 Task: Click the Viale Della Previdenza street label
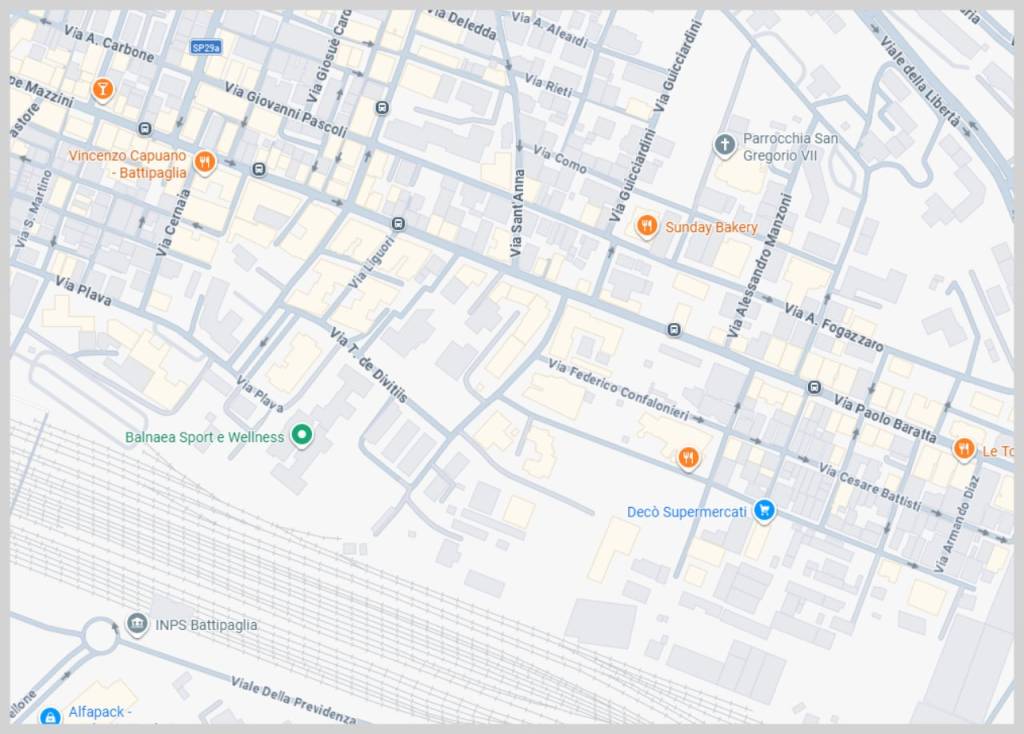pos(293,700)
